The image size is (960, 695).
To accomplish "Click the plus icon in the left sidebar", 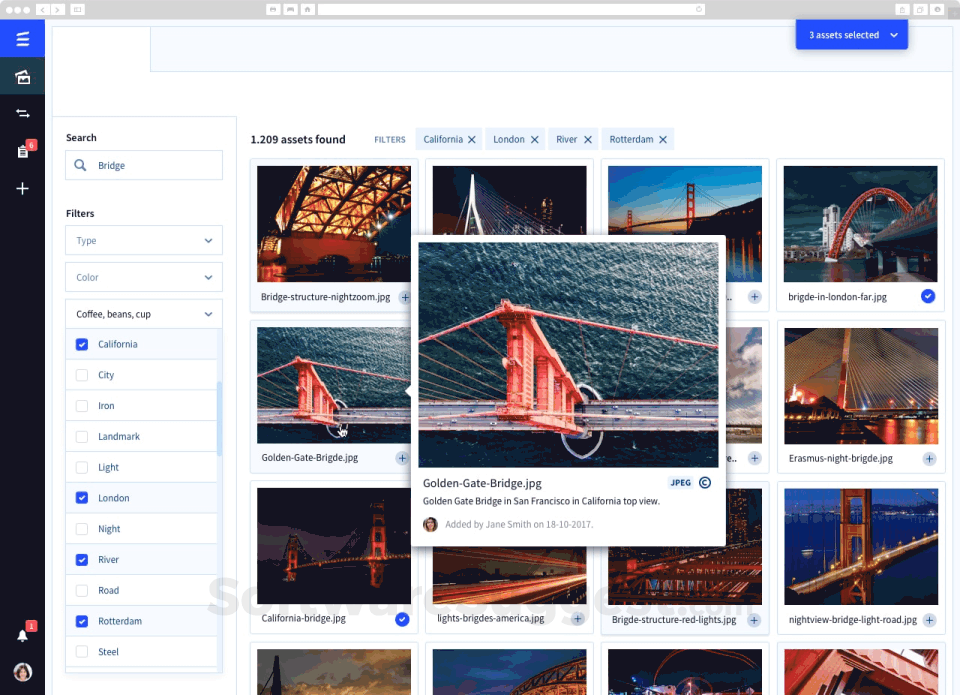I will click(22, 188).
